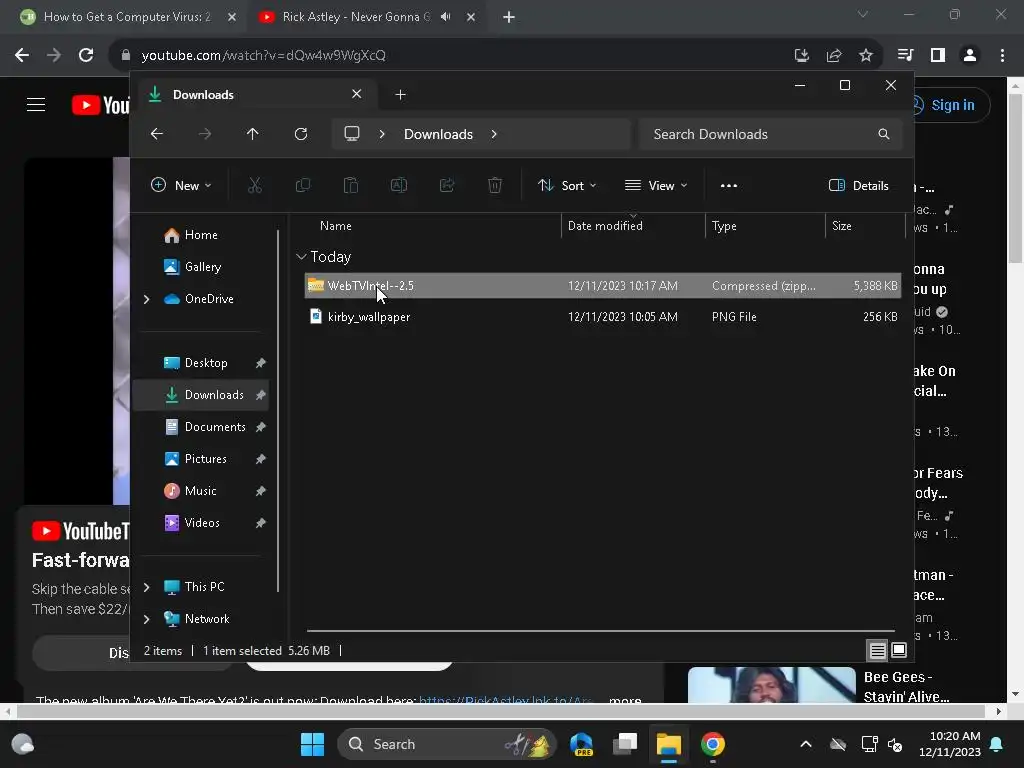Open File Explorer from taskbar
The width and height of the screenshot is (1024, 768).
[669, 744]
